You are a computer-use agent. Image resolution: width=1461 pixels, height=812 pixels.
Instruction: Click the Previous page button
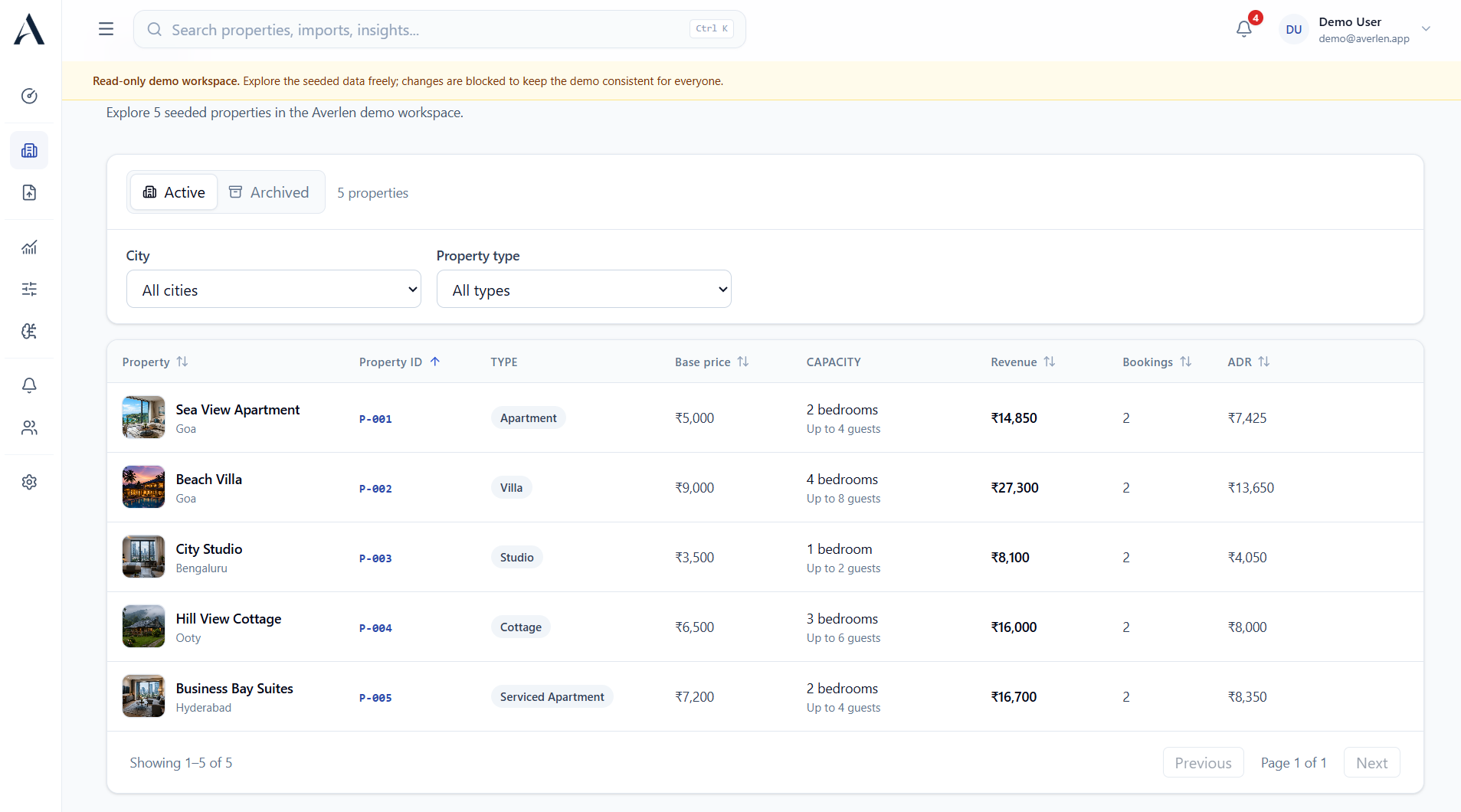pyautogui.click(x=1203, y=762)
